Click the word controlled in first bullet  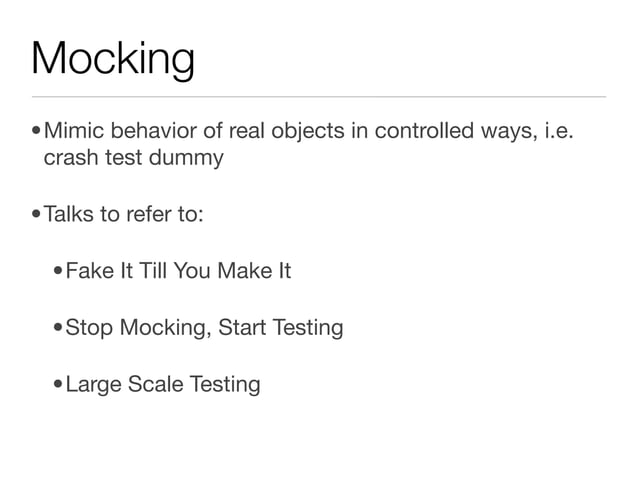(424, 131)
